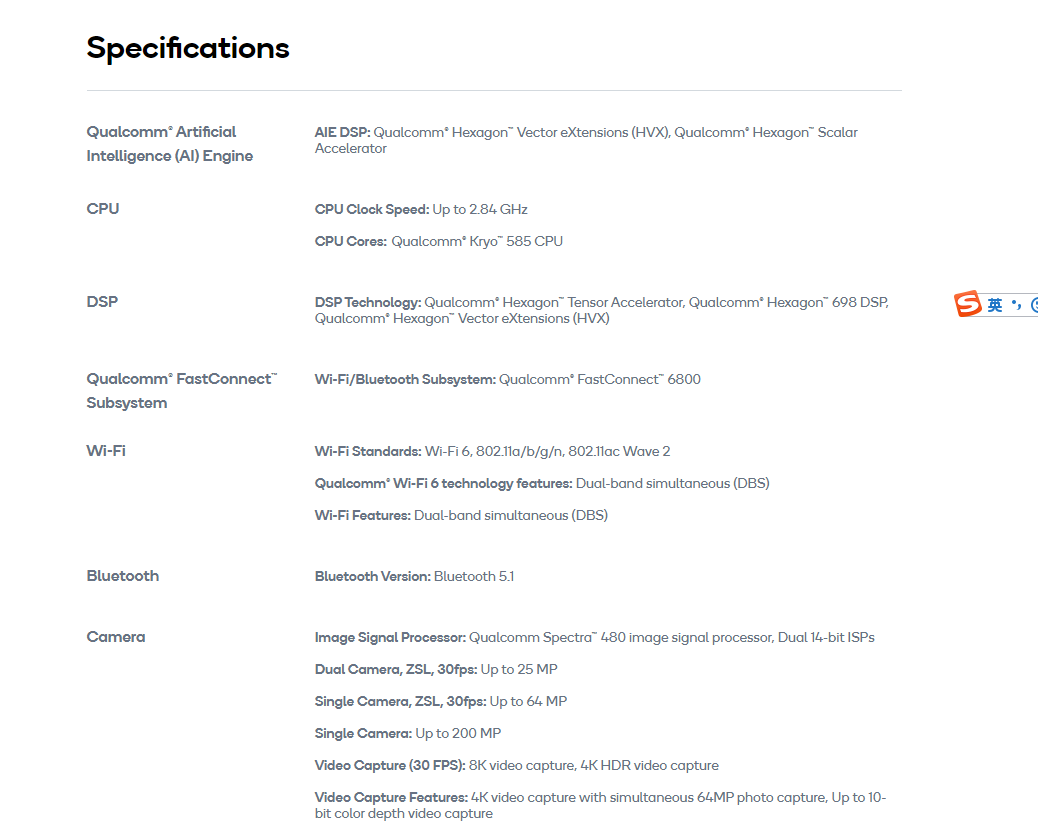Image resolution: width=1038 pixels, height=823 pixels.
Task: Click the CPU Cores Kryo 585 entry
Action: pyautogui.click(x=439, y=241)
